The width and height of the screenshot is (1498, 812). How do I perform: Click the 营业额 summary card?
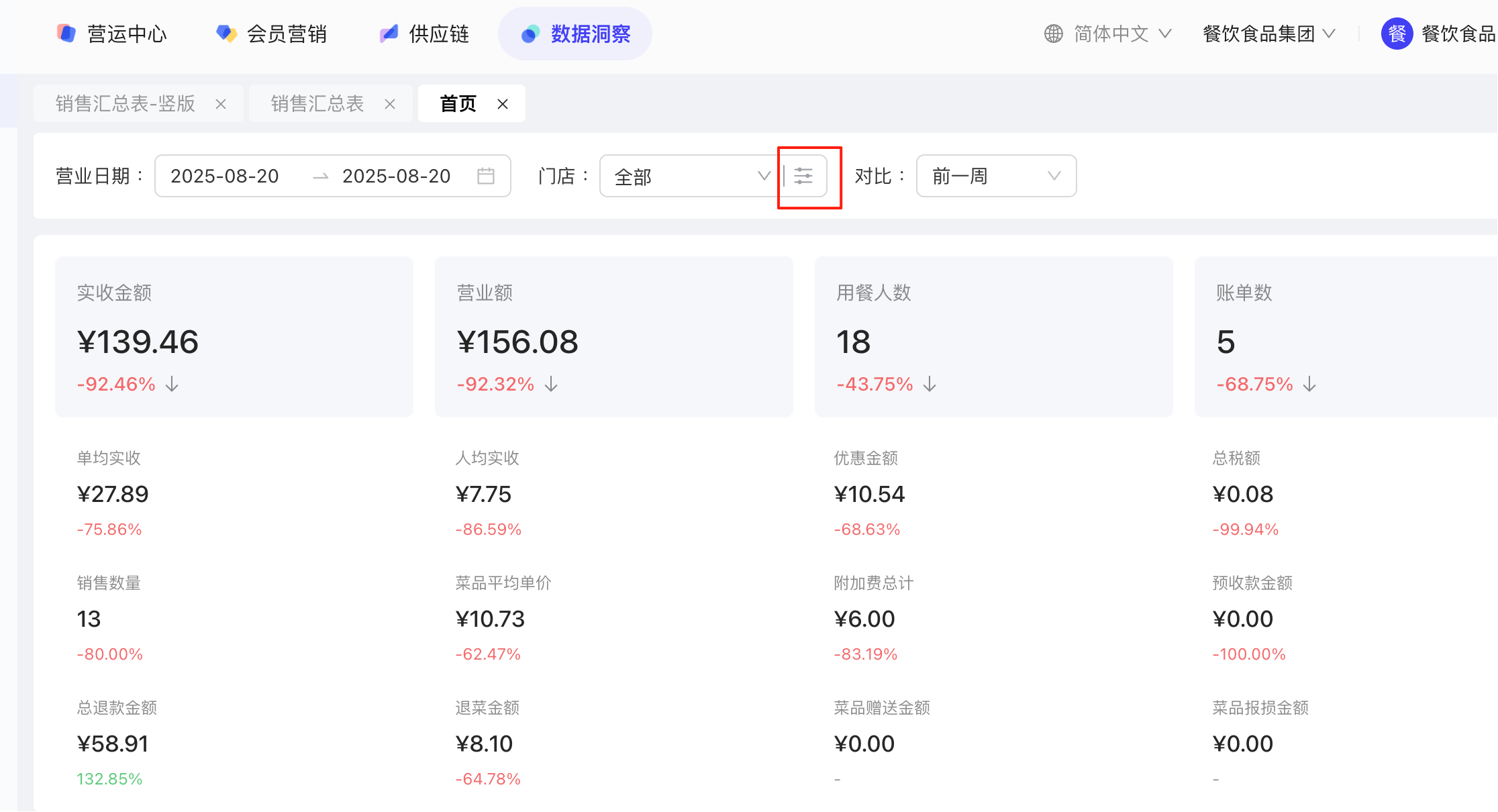coord(614,337)
